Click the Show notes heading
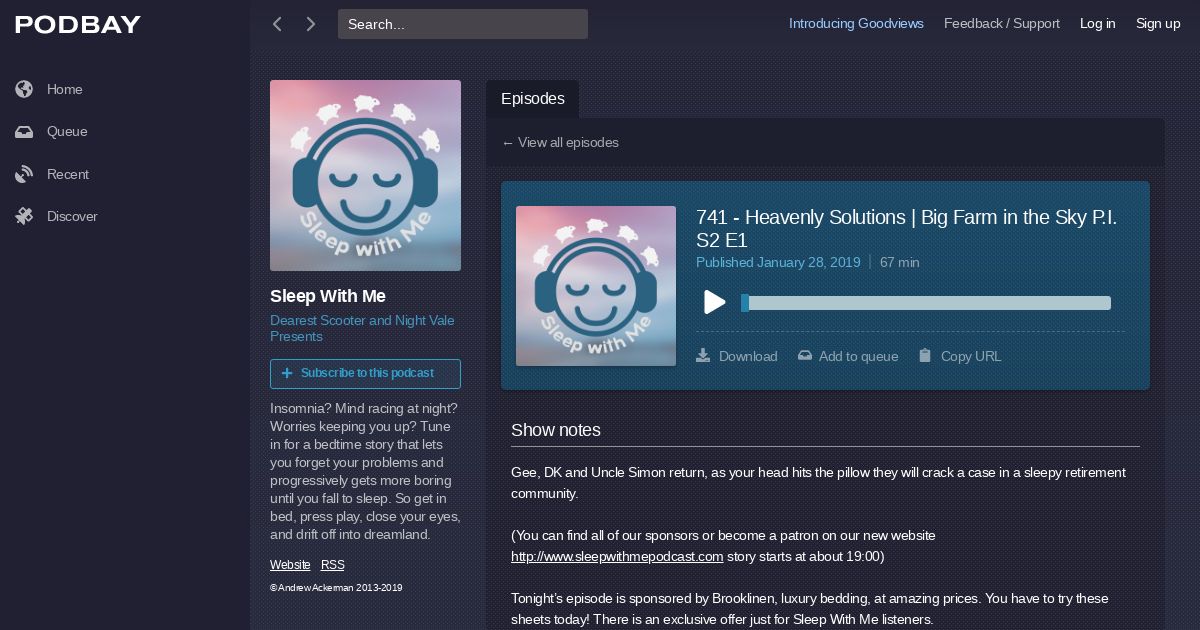 pyautogui.click(x=556, y=430)
